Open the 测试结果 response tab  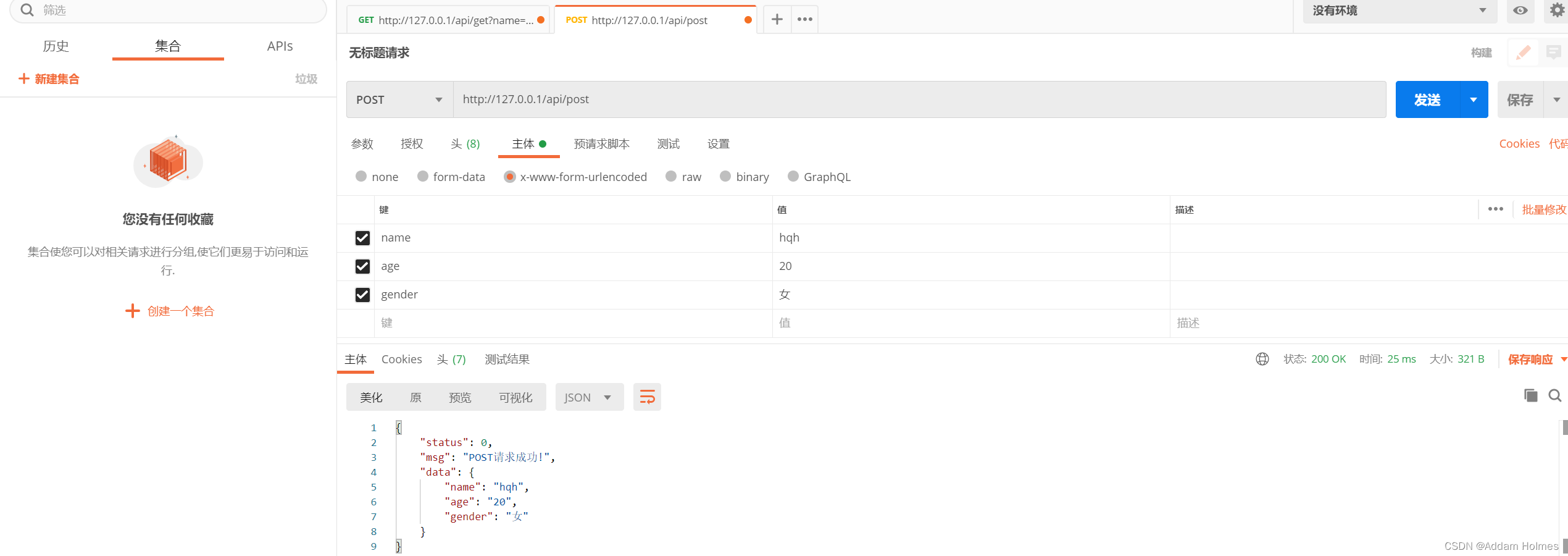(x=507, y=359)
